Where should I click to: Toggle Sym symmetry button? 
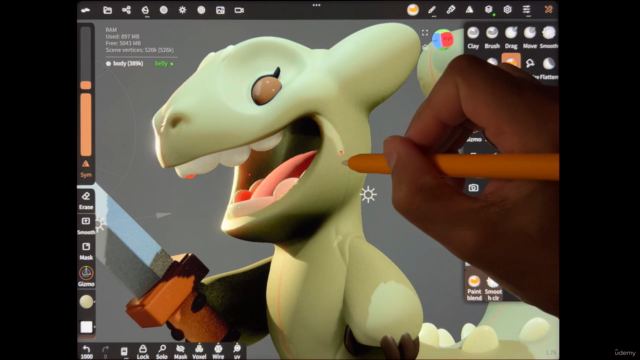[86, 169]
